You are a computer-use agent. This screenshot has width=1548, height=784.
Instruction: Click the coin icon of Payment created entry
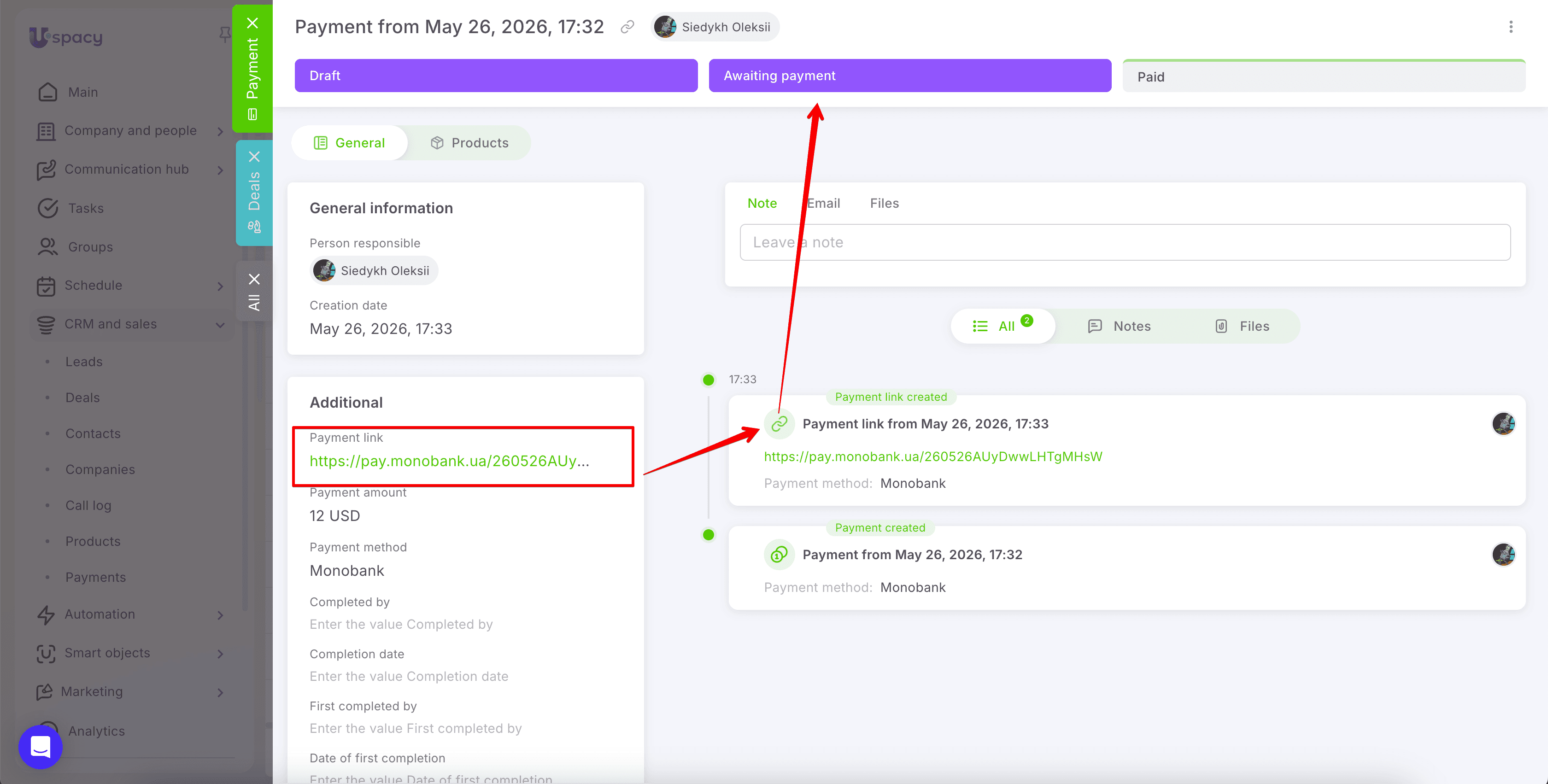[780, 555]
